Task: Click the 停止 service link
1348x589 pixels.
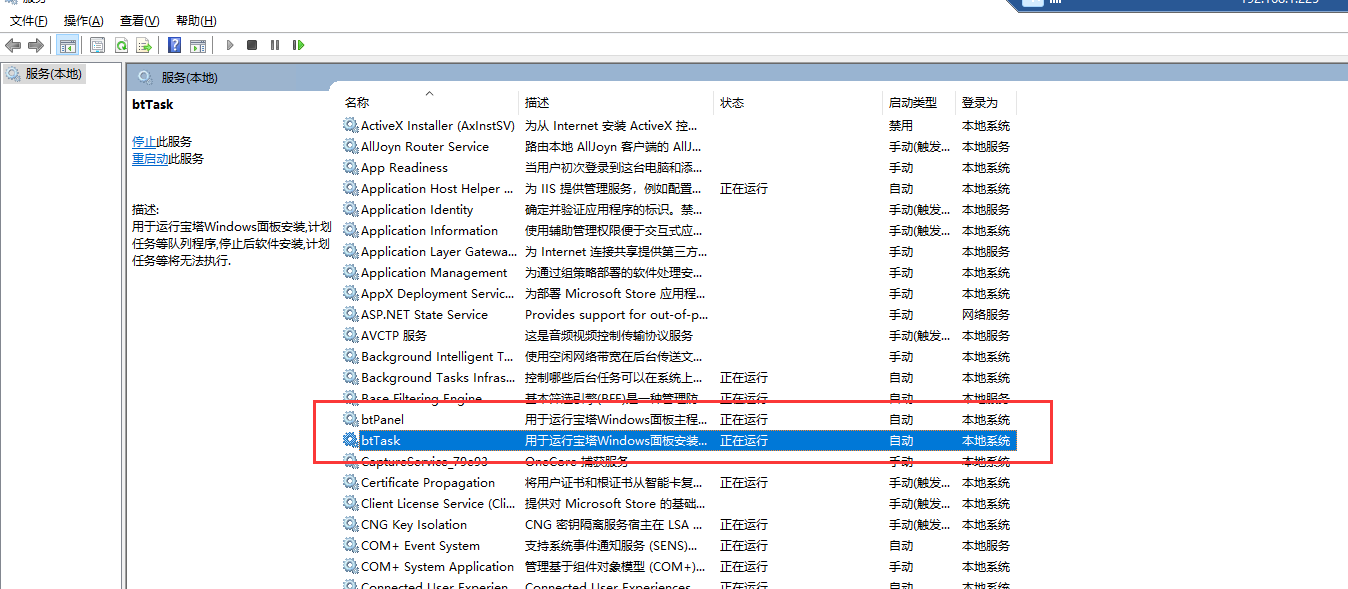Action: 144,142
